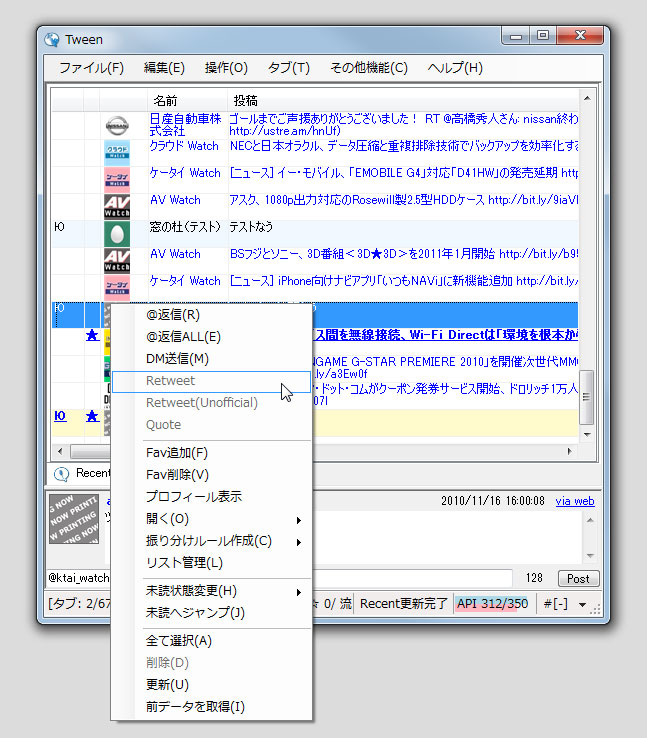The width and height of the screenshot is (647, 738).
Task: Expand the 振り分けルール作成(C) submenu
Action: (211, 541)
